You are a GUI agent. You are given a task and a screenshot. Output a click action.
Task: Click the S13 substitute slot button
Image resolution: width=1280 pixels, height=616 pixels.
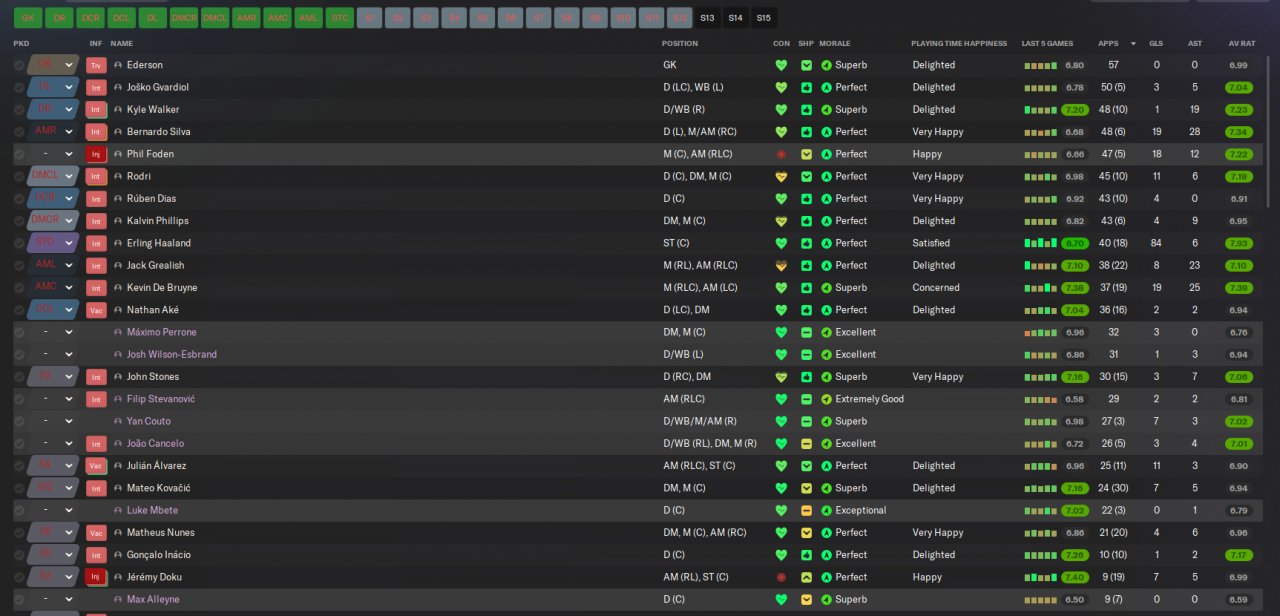click(x=707, y=18)
